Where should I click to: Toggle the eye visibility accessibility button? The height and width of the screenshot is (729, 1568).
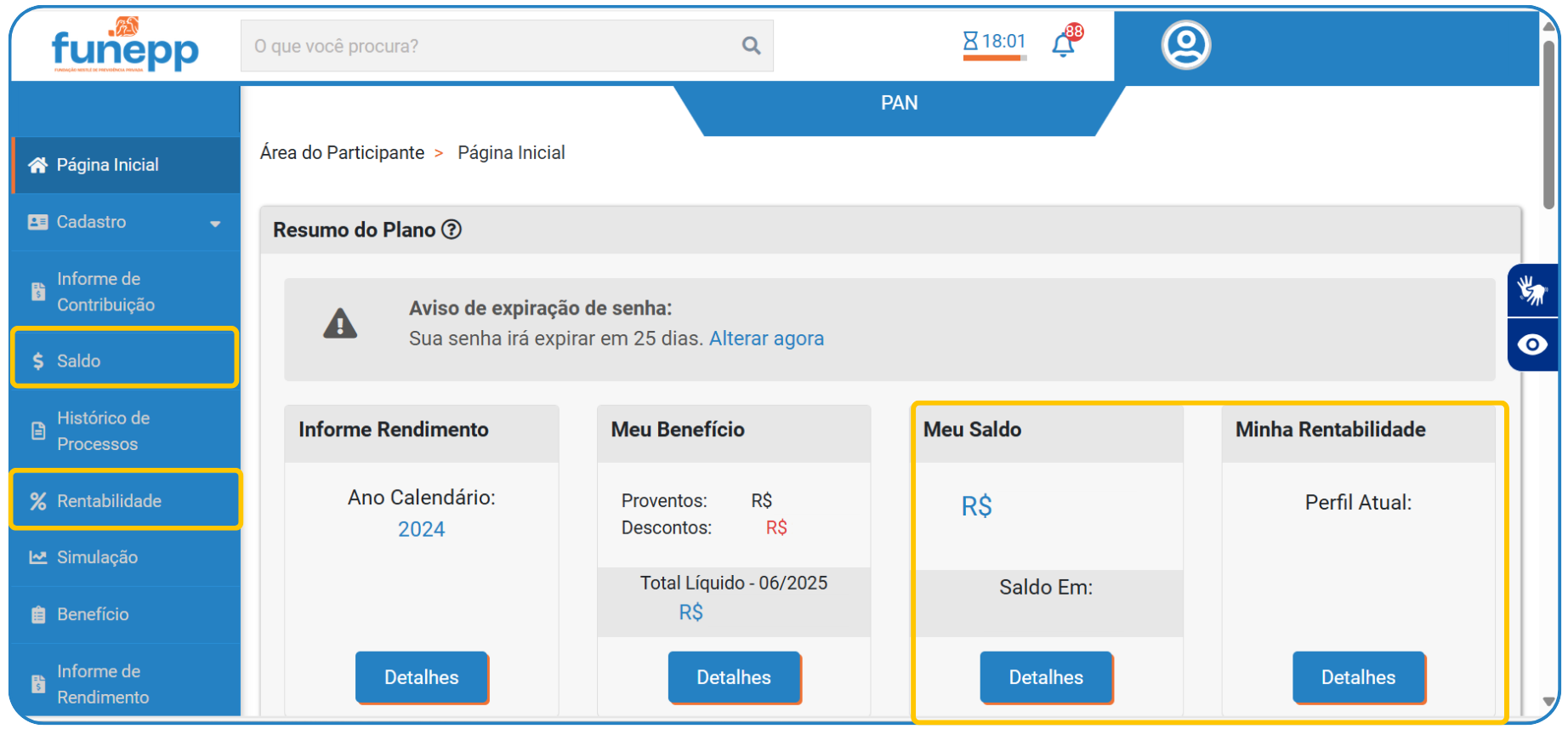(1532, 345)
